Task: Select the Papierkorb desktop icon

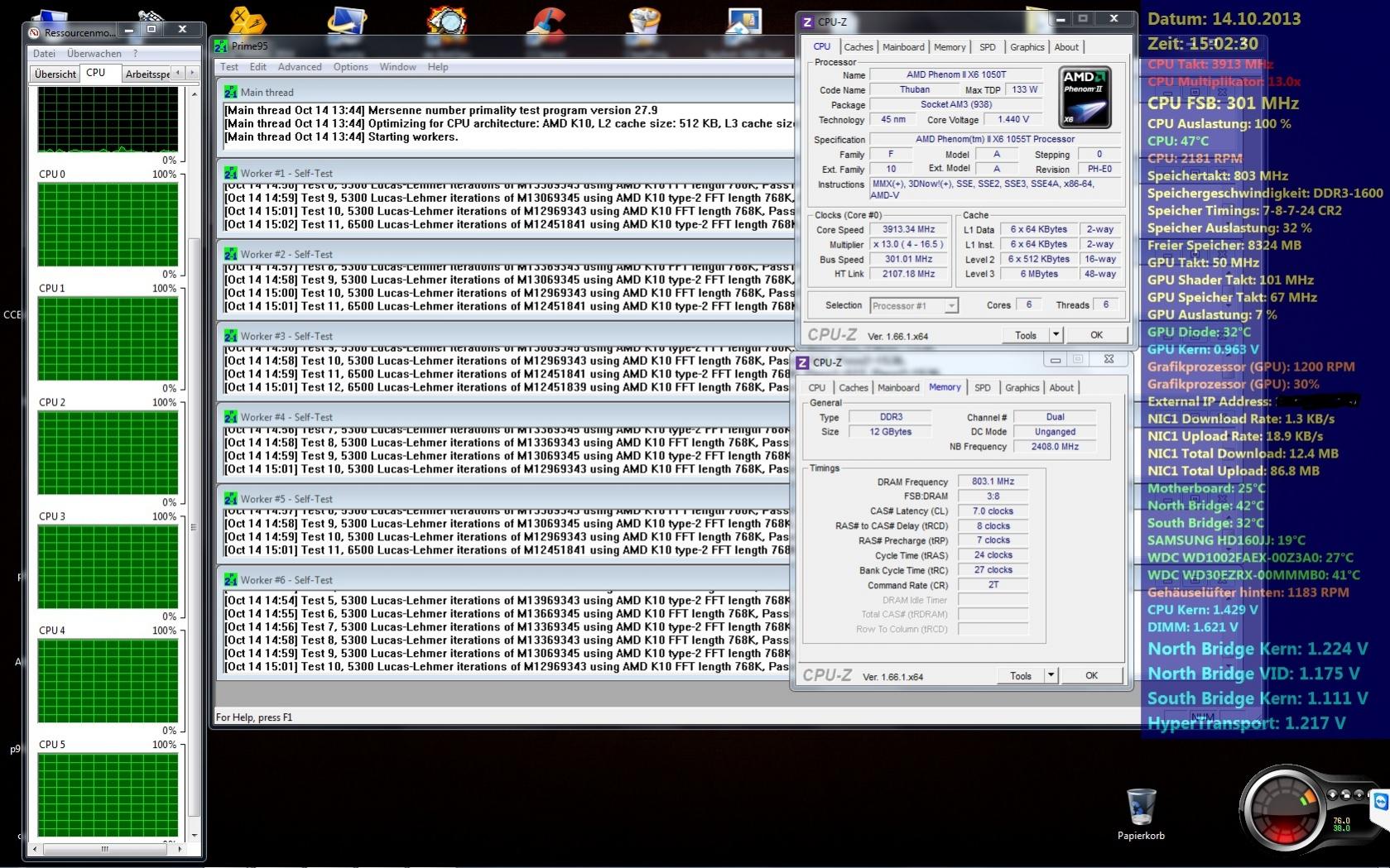Action: pyautogui.click(x=1141, y=813)
